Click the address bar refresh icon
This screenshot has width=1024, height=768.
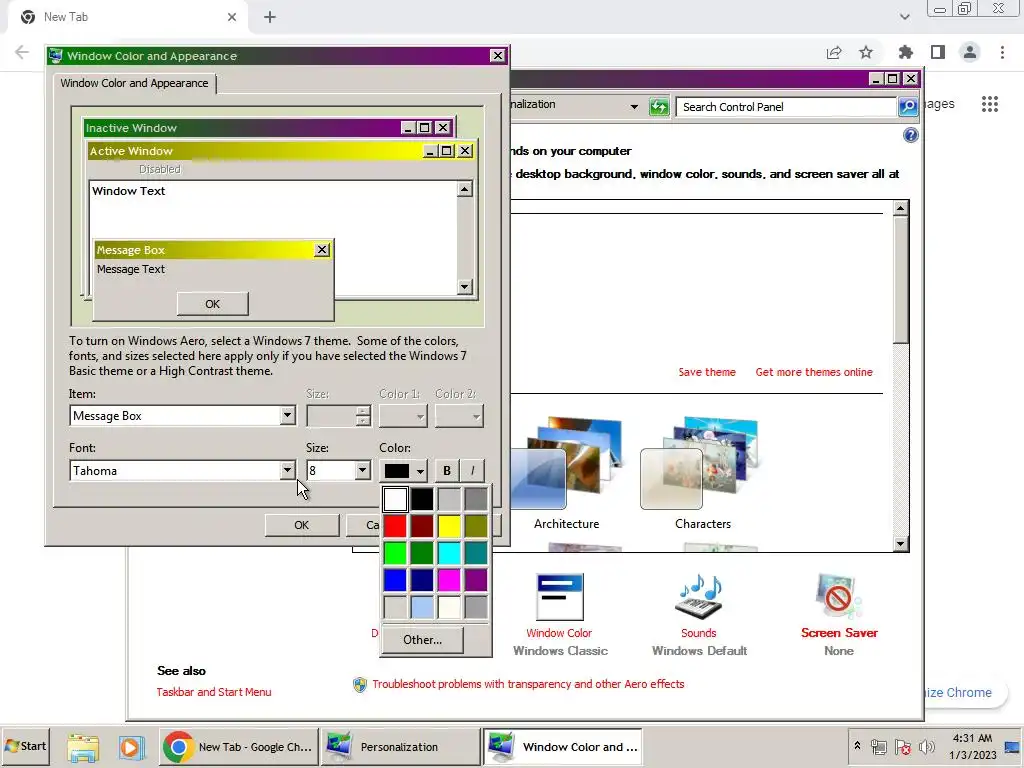[659, 107]
